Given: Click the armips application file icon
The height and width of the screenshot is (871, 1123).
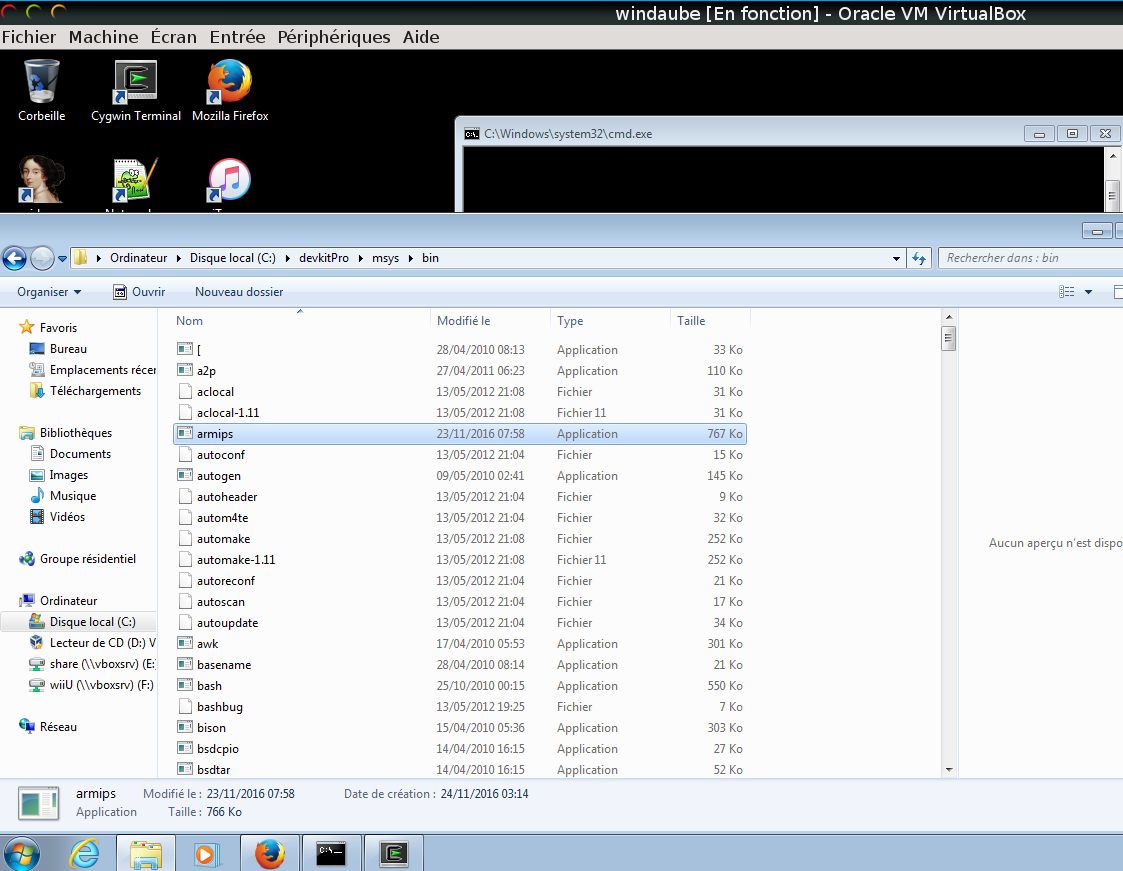Looking at the screenshot, I should [185, 433].
